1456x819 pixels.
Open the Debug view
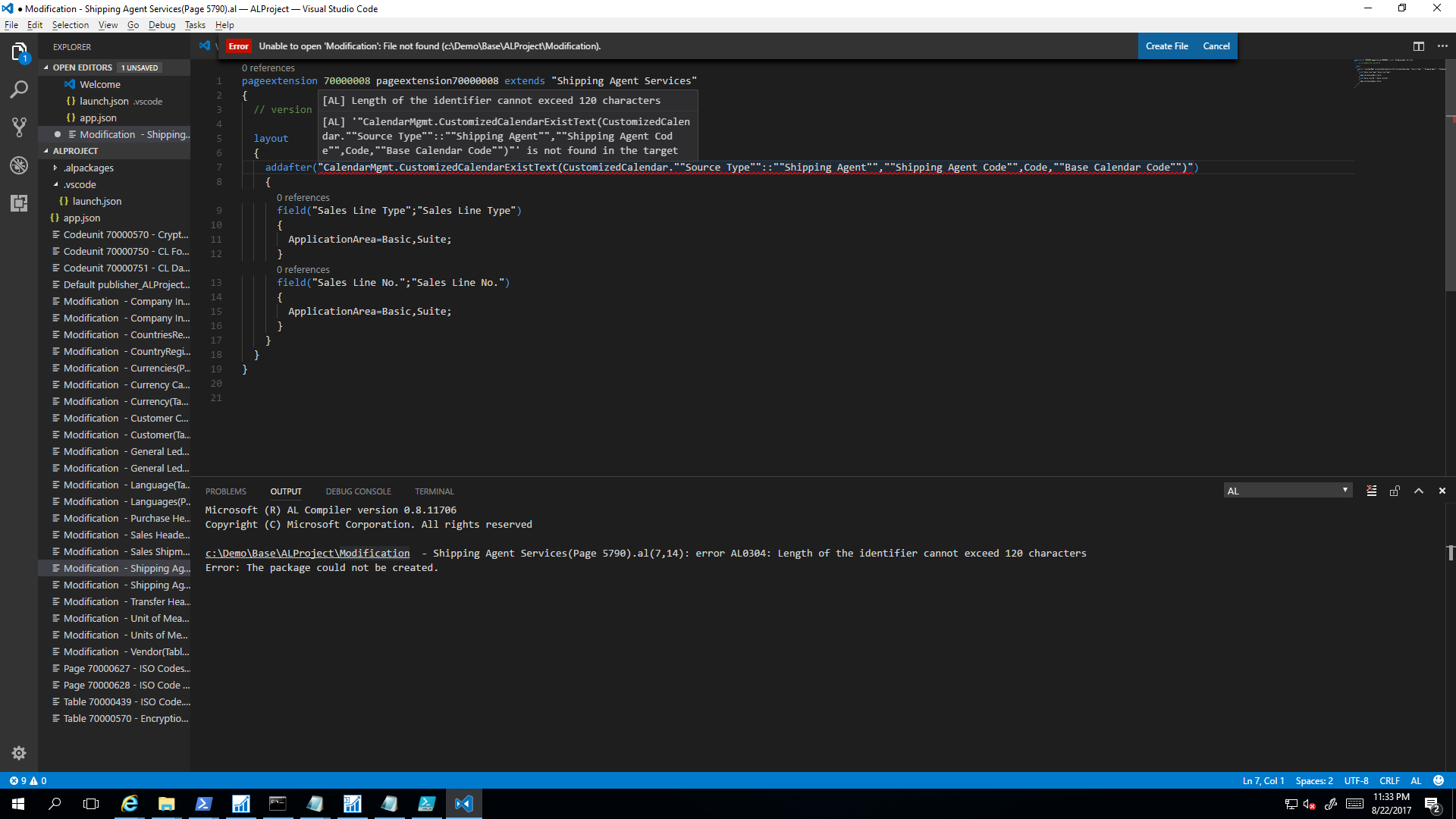coord(19,165)
